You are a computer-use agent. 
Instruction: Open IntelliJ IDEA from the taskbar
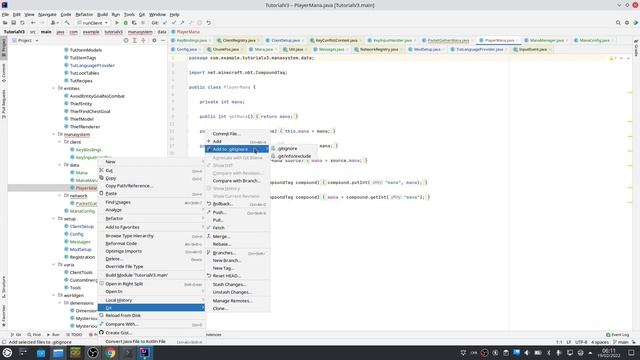click(145, 353)
